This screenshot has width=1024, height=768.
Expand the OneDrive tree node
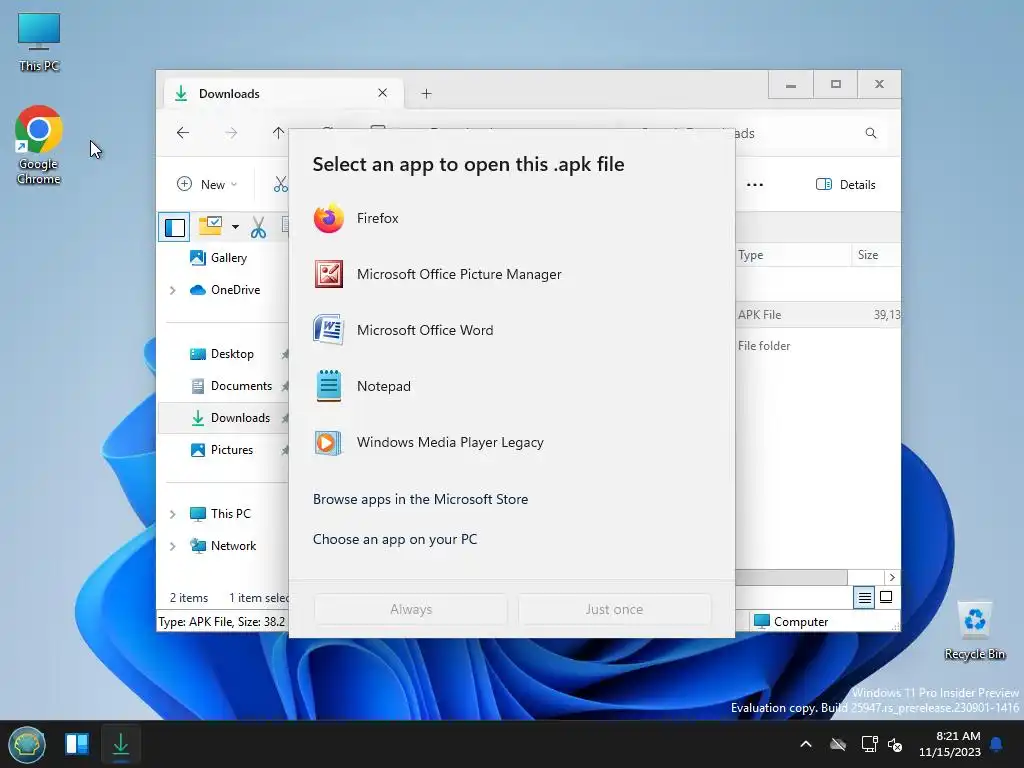tap(172, 290)
